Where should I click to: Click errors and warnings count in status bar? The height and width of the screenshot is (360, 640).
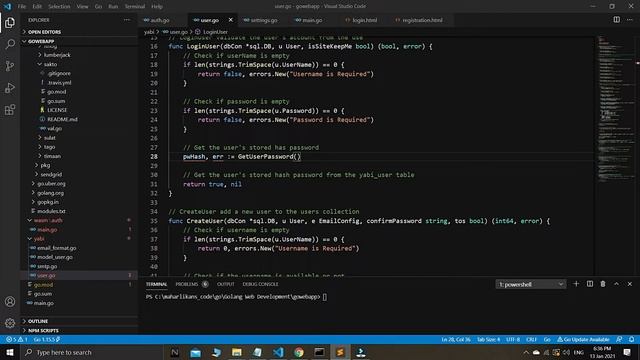[17, 339]
